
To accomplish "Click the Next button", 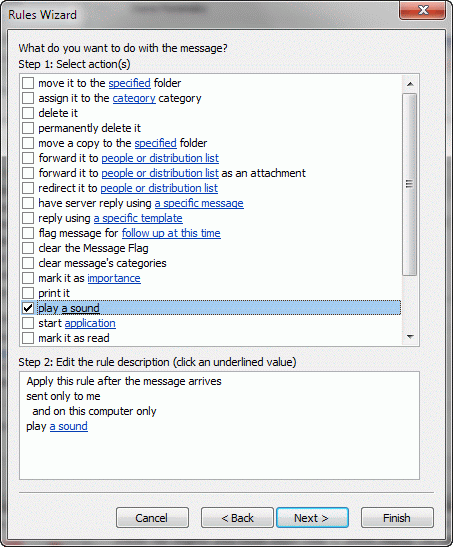I will coord(312,518).
